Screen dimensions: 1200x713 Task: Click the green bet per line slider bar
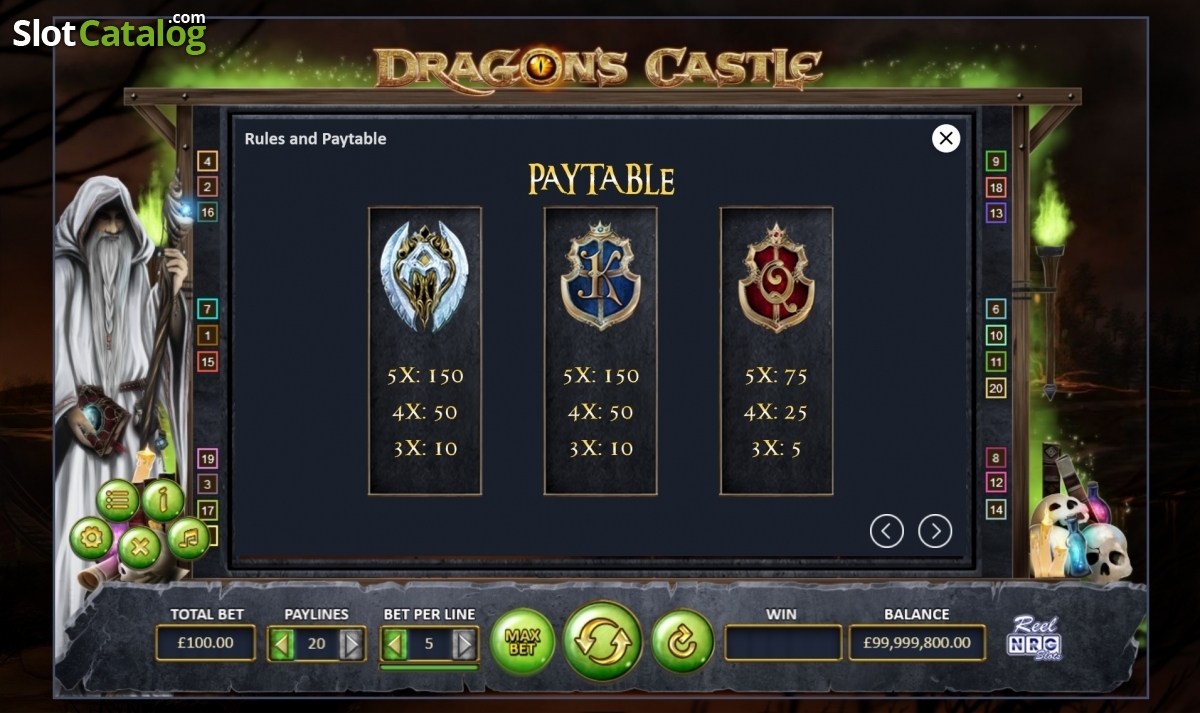(x=429, y=666)
